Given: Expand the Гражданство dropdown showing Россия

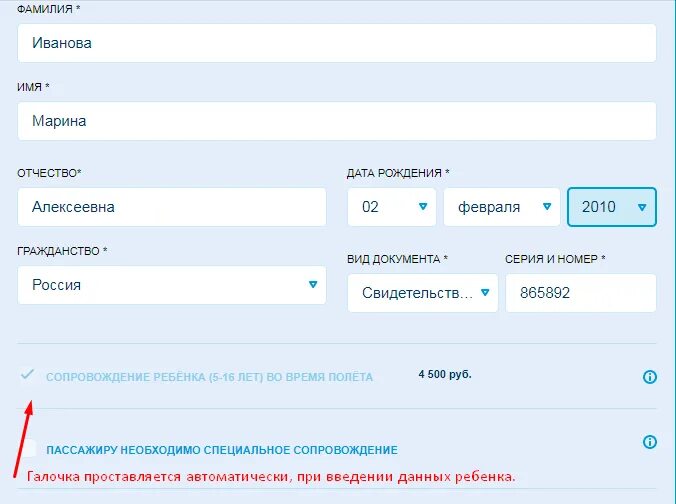Looking at the screenshot, I should pyautogui.click(x=172, y=285).
